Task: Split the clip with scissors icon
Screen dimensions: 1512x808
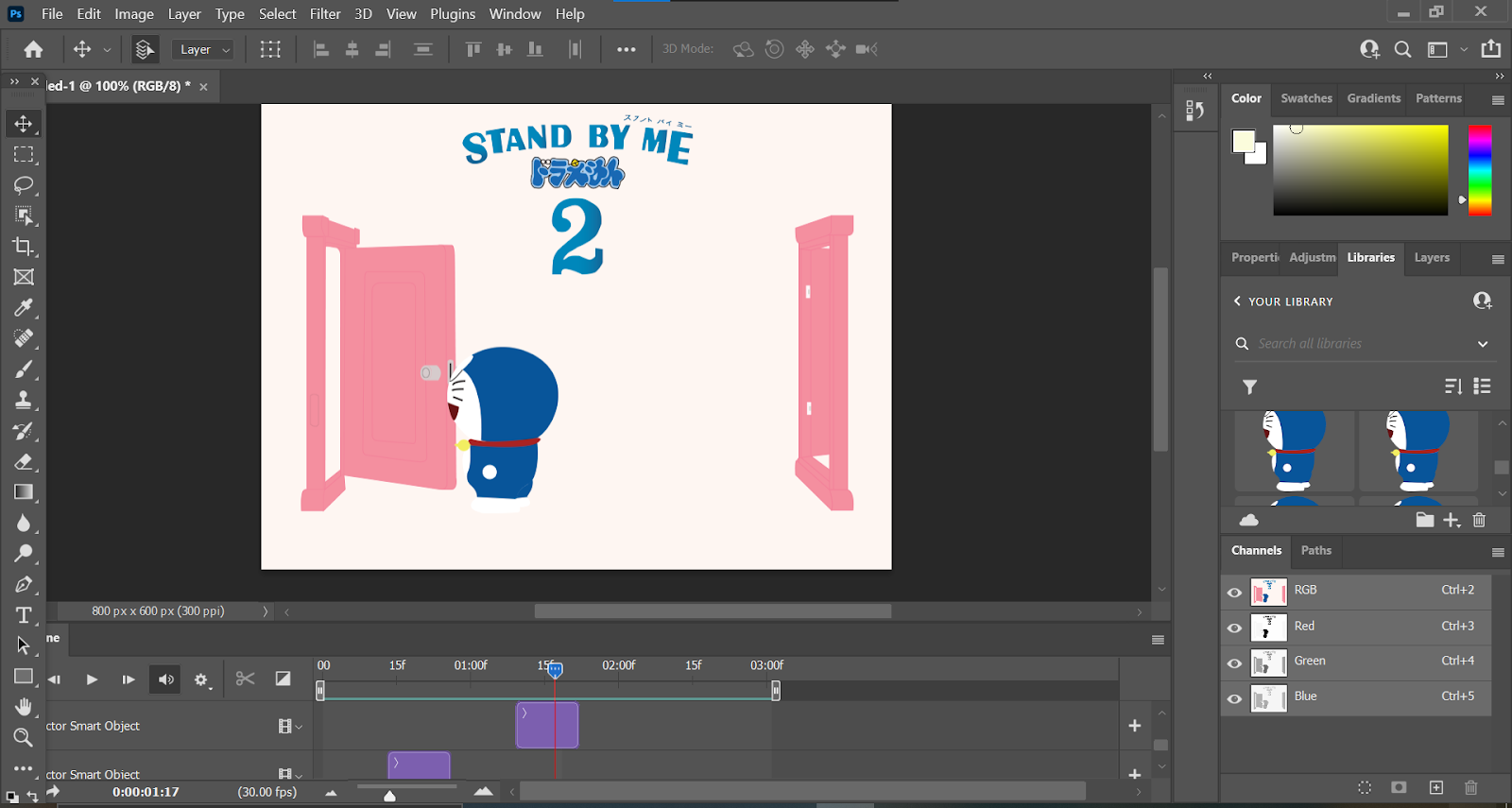Action: click(246, 679)
